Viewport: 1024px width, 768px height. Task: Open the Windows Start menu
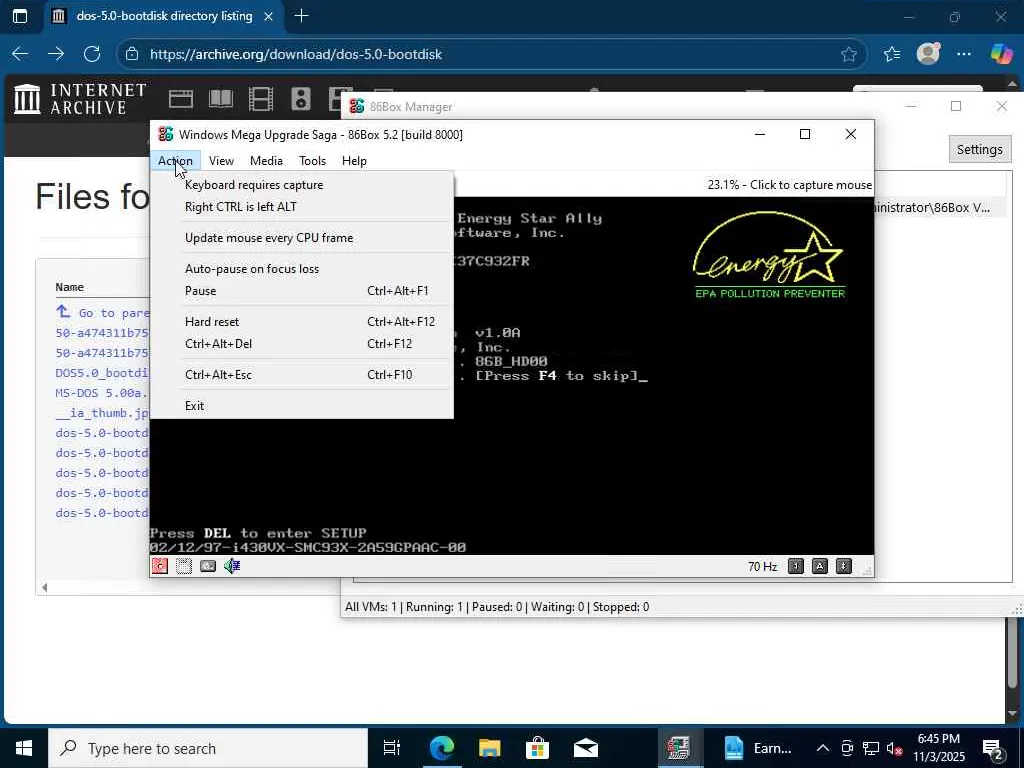click(x=24, y=748)
